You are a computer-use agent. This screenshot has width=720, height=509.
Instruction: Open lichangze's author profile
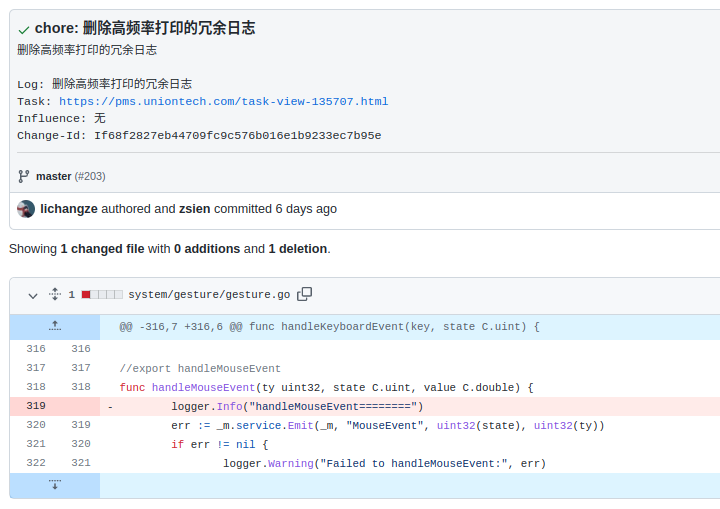click(68, 209)
